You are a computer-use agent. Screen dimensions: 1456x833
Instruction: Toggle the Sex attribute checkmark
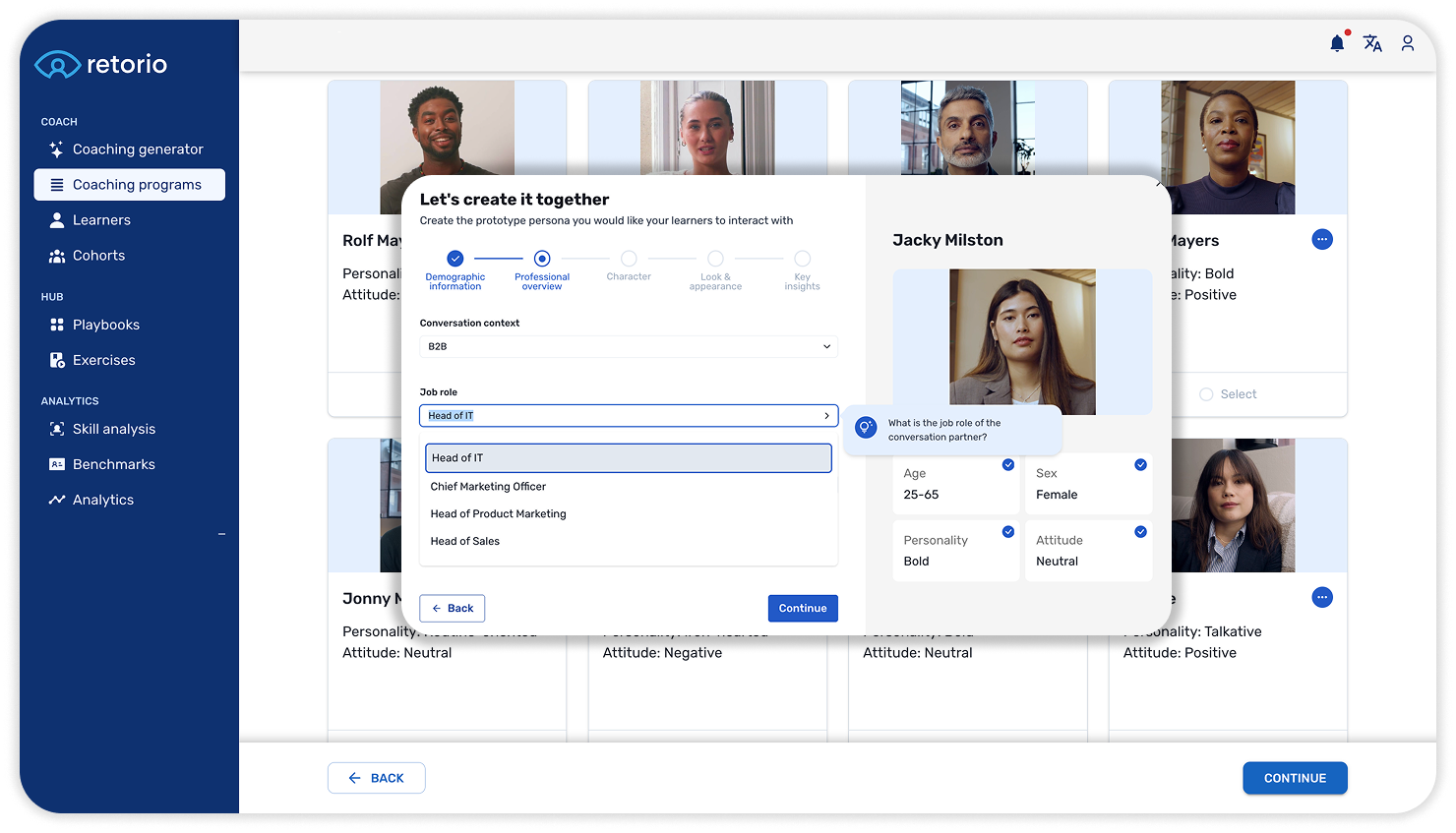1140,464
